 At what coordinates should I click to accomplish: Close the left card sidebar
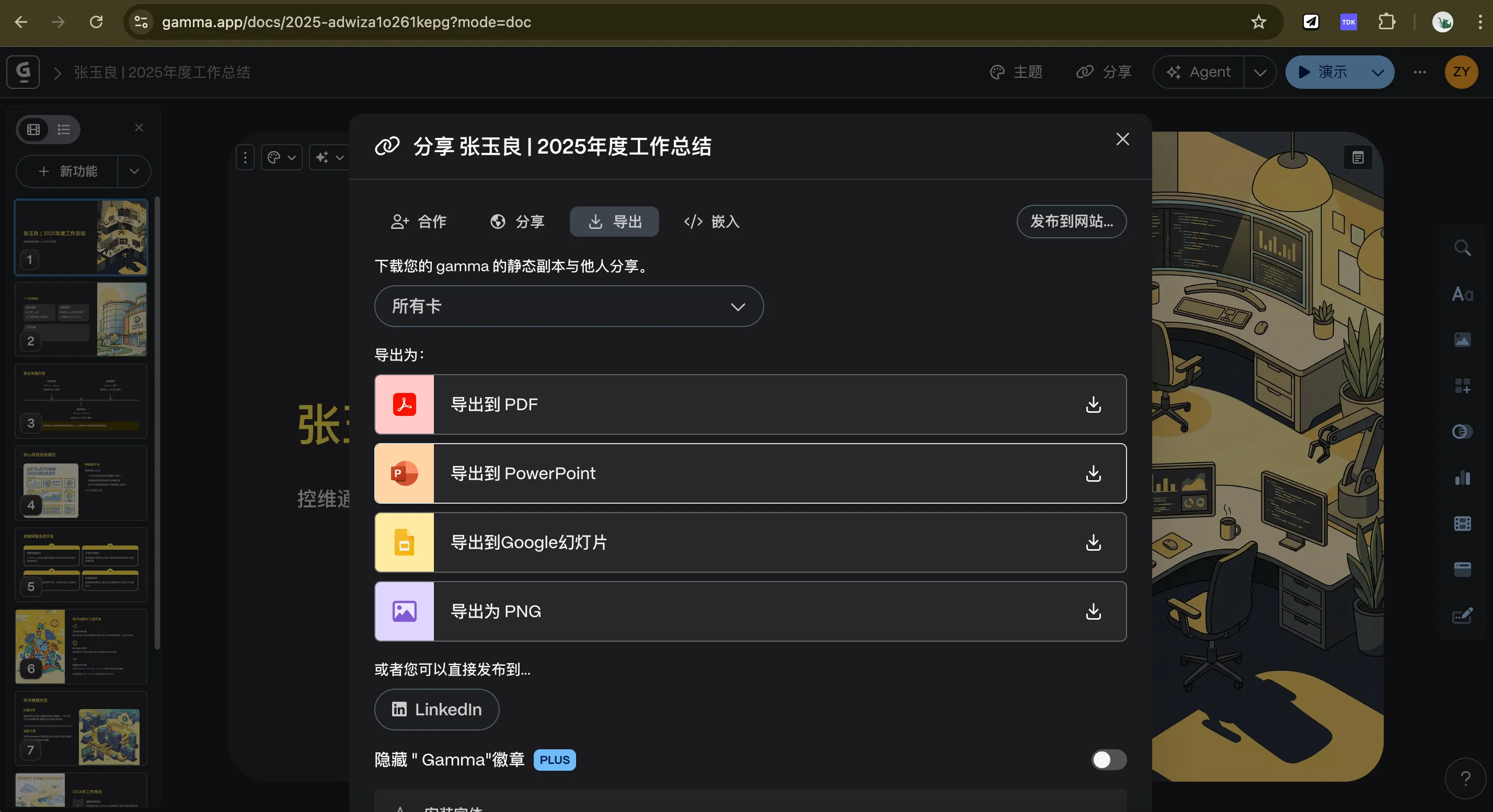coord(139,127)
